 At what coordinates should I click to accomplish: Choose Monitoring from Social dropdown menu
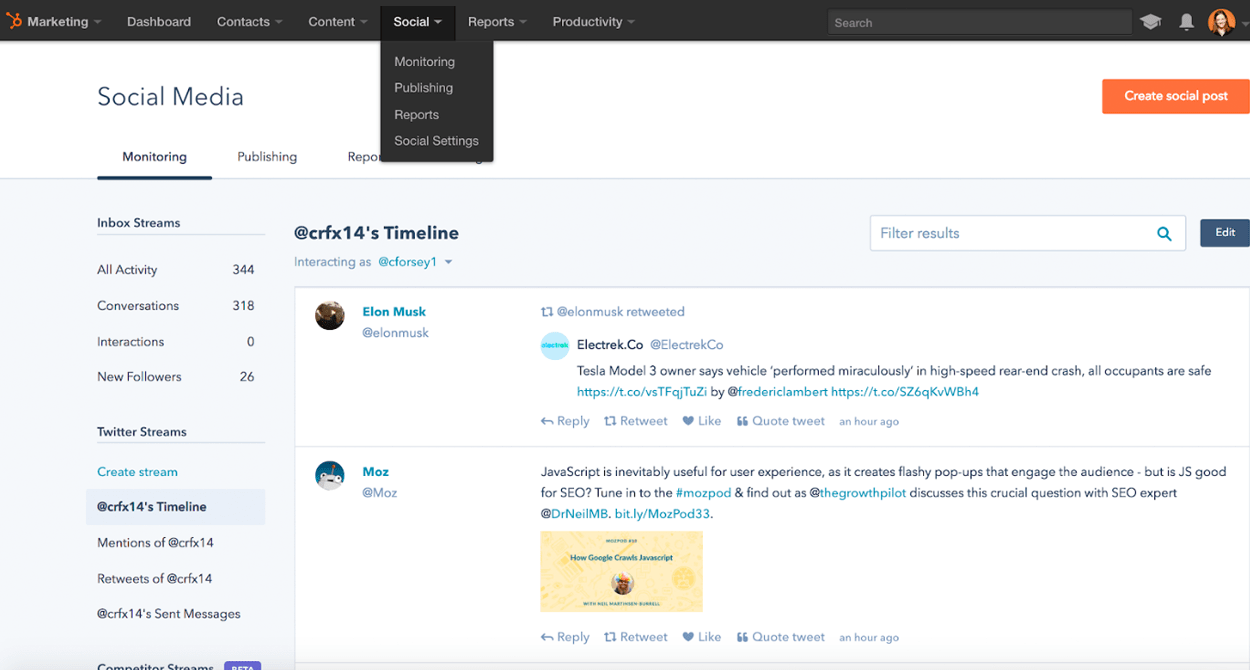[x=424, y=62]
